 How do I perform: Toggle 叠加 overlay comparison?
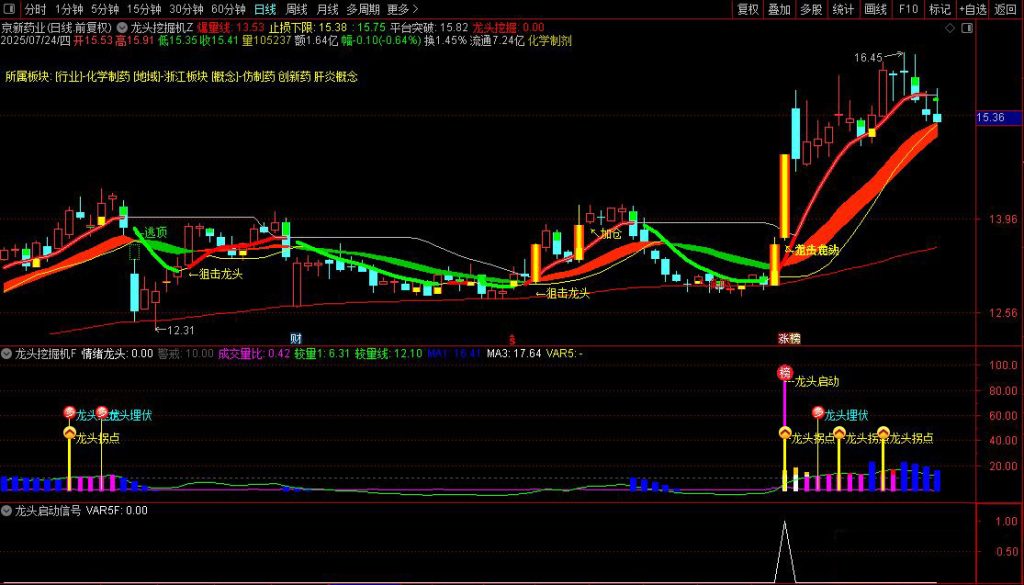[779, 9]
